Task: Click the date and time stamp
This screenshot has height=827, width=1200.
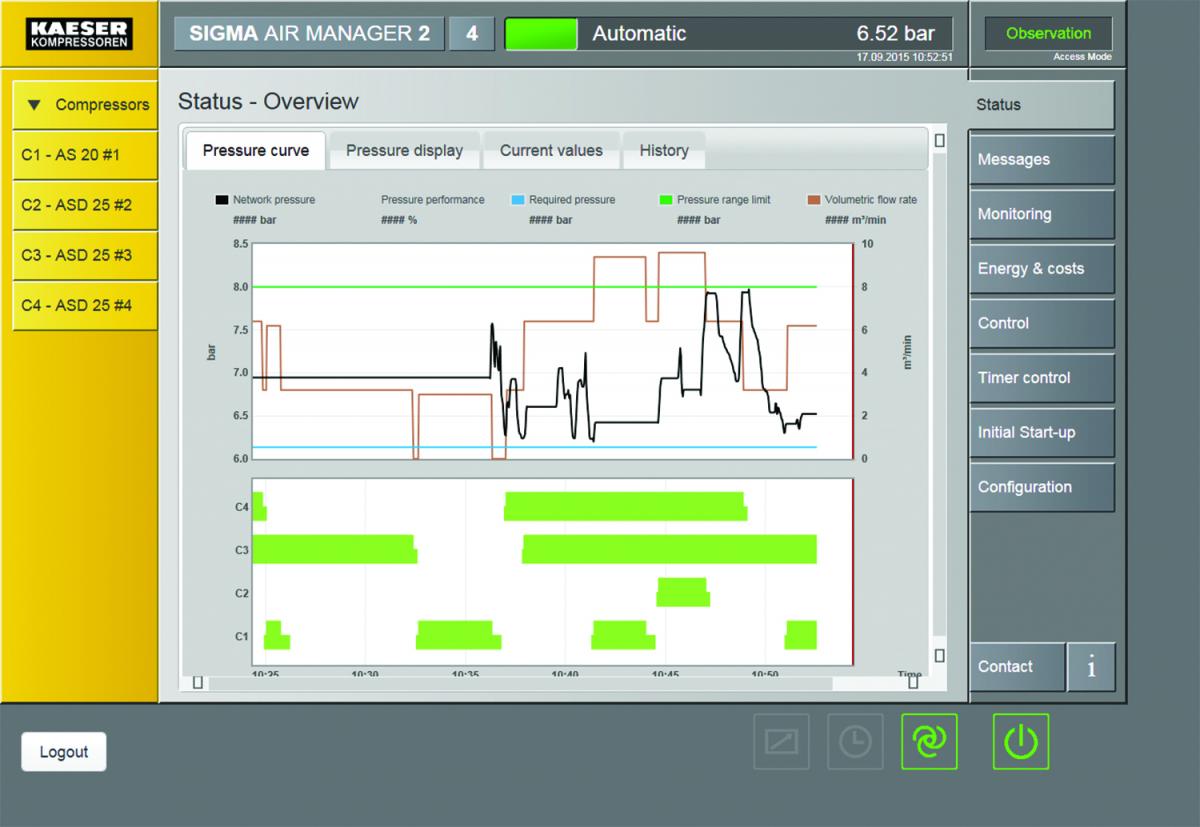Action: click(x=905, y=58)
